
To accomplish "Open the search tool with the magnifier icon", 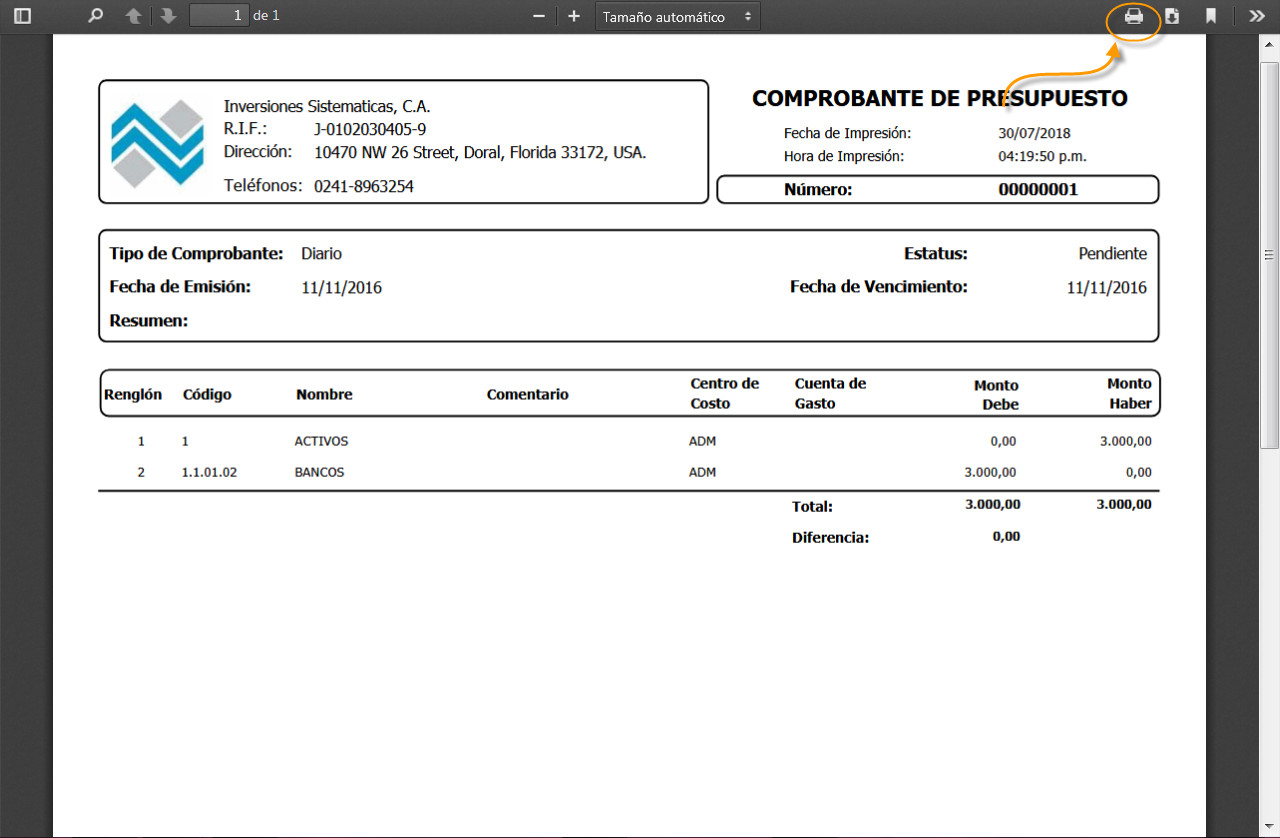I will 94,16.
